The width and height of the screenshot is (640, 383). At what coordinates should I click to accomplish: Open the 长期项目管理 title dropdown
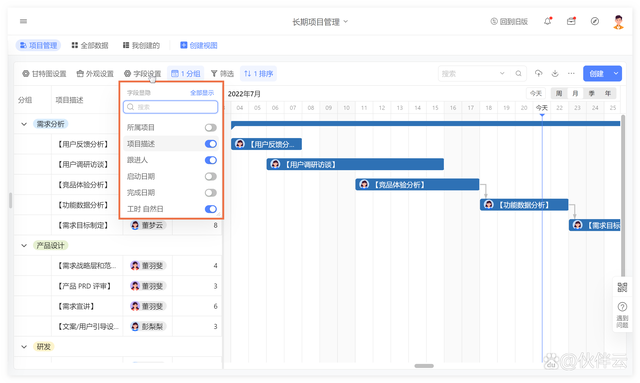click(320, 22)
